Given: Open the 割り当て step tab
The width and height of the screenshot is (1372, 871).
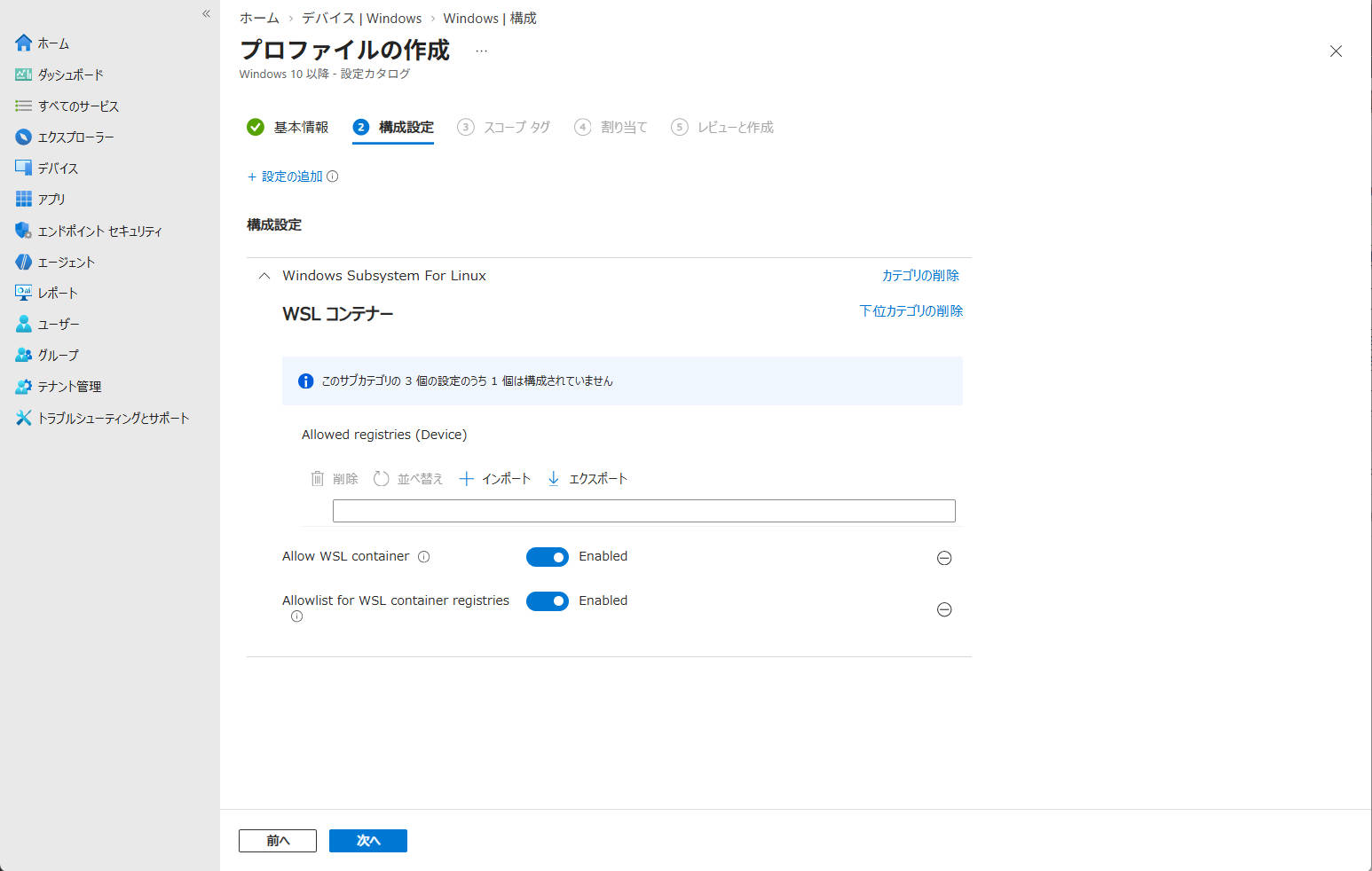Looking at the screenshot, I should [611, 128].
